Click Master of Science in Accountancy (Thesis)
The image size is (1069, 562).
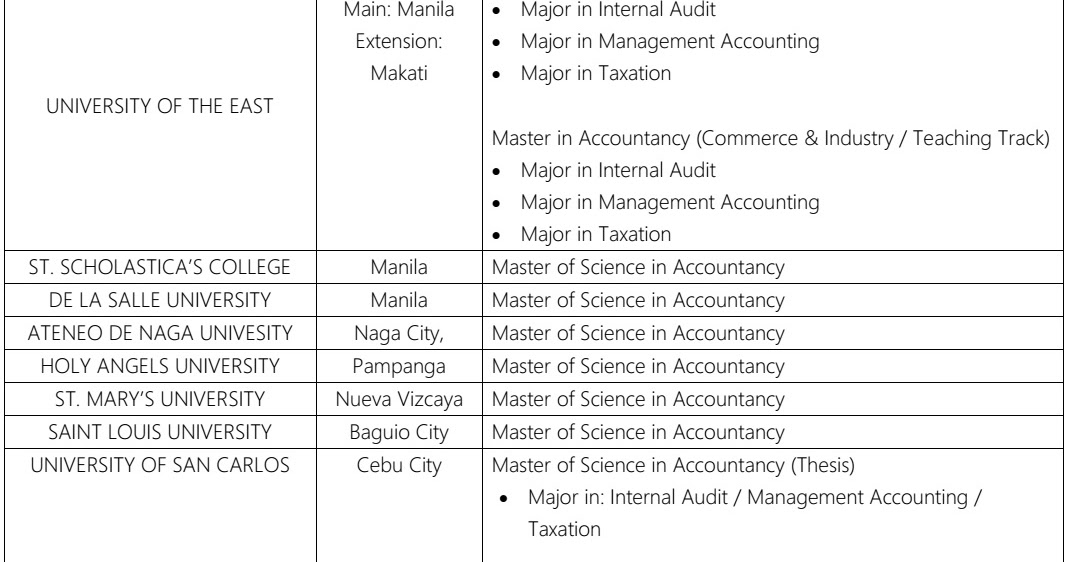pyautogui.click(x=673, y=465)
